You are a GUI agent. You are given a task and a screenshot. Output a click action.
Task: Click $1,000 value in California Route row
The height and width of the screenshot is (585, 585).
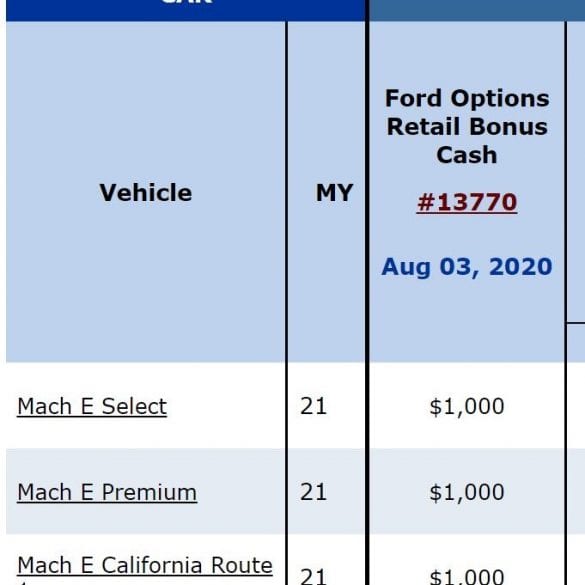tap(467, 577)
